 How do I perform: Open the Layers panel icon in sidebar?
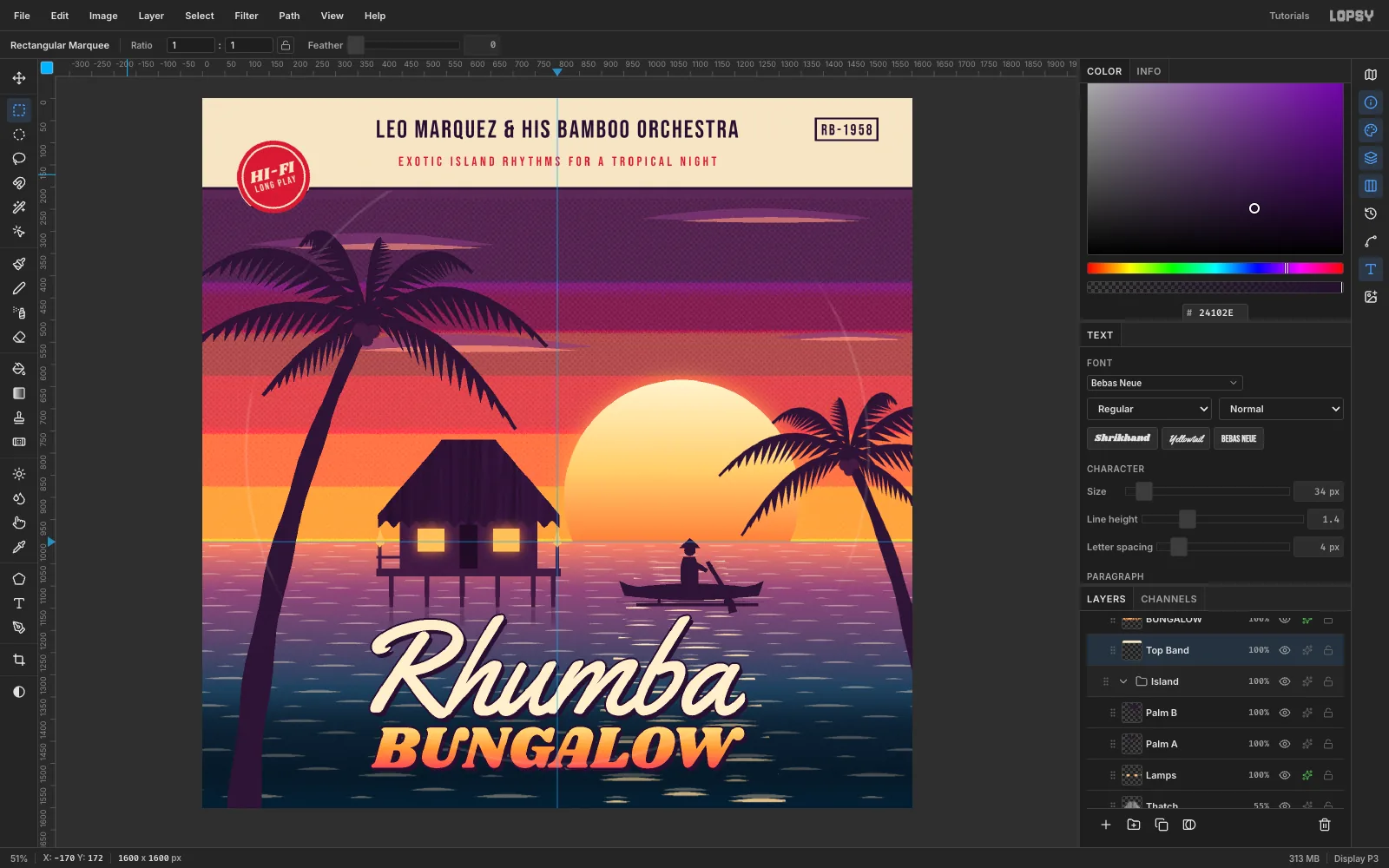coord(1371,158)
